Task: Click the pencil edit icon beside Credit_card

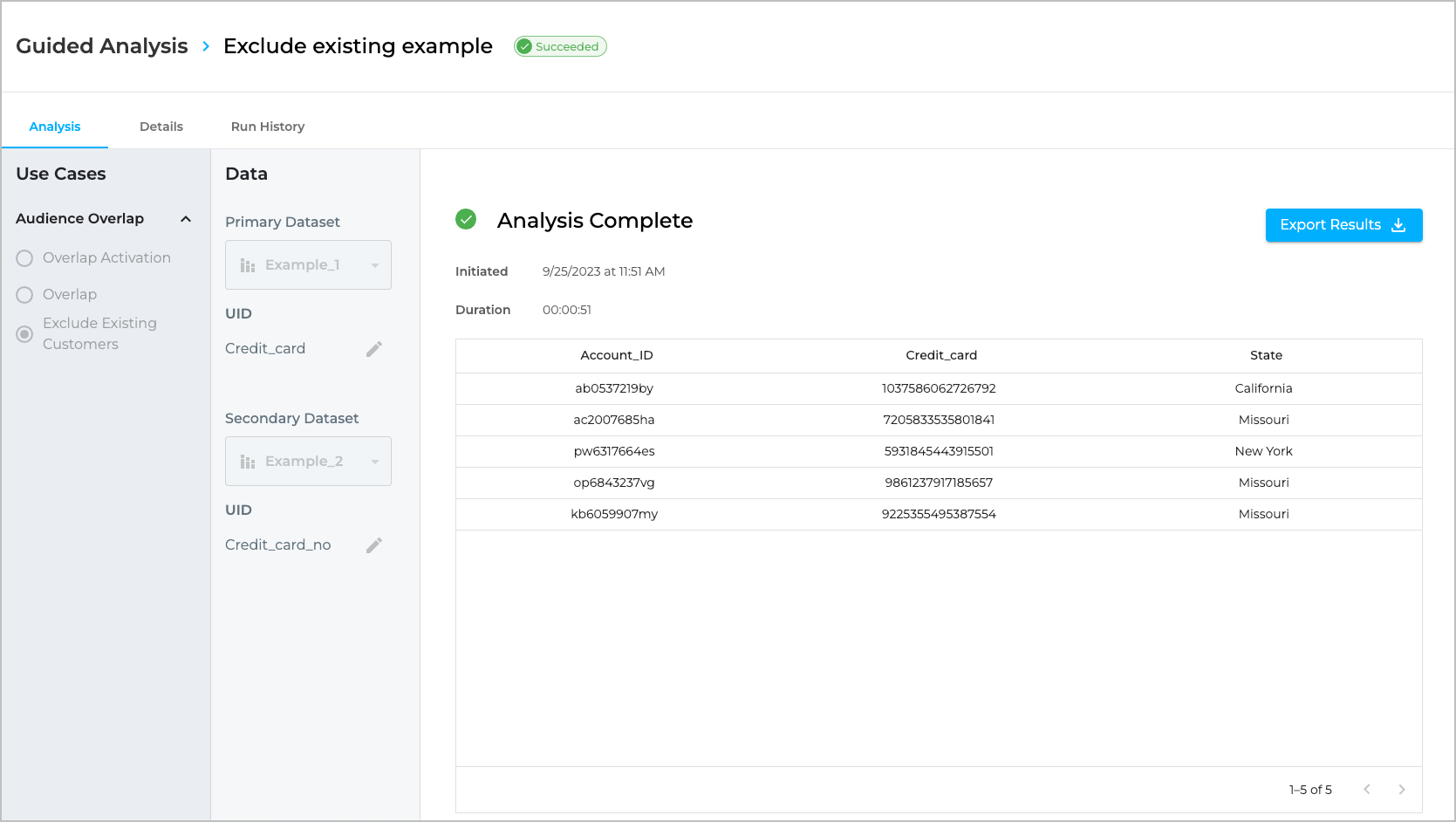Action: point(374,349)
